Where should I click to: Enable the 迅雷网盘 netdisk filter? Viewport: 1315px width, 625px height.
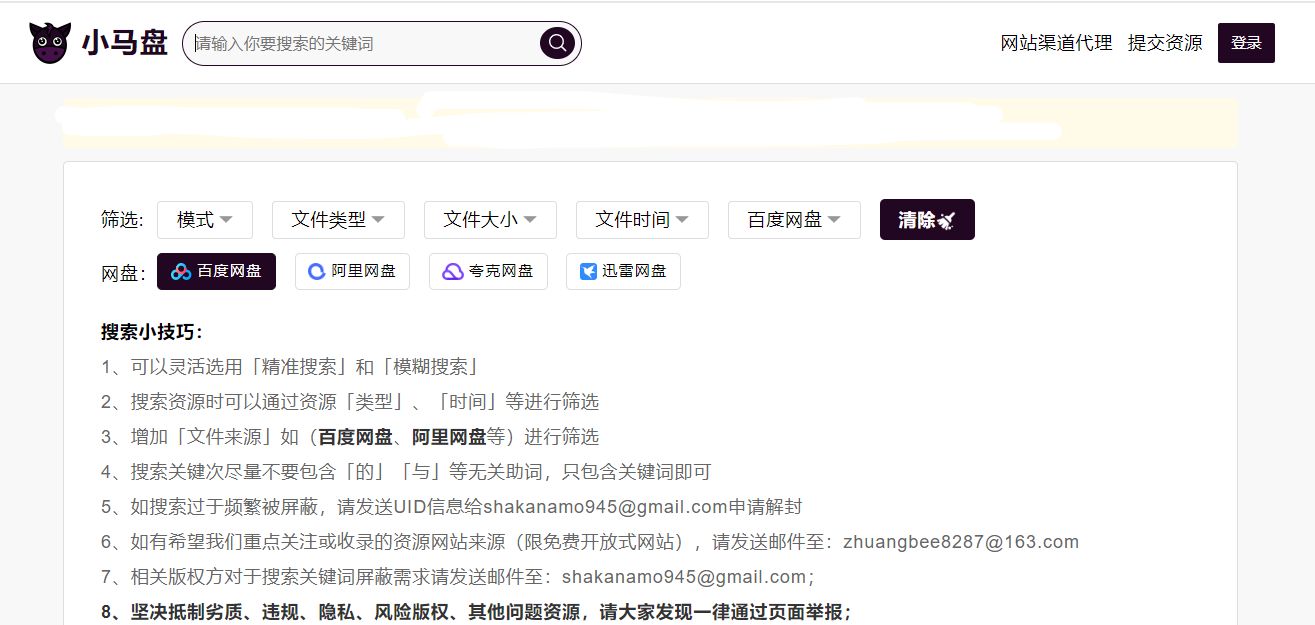coord(623,271)
